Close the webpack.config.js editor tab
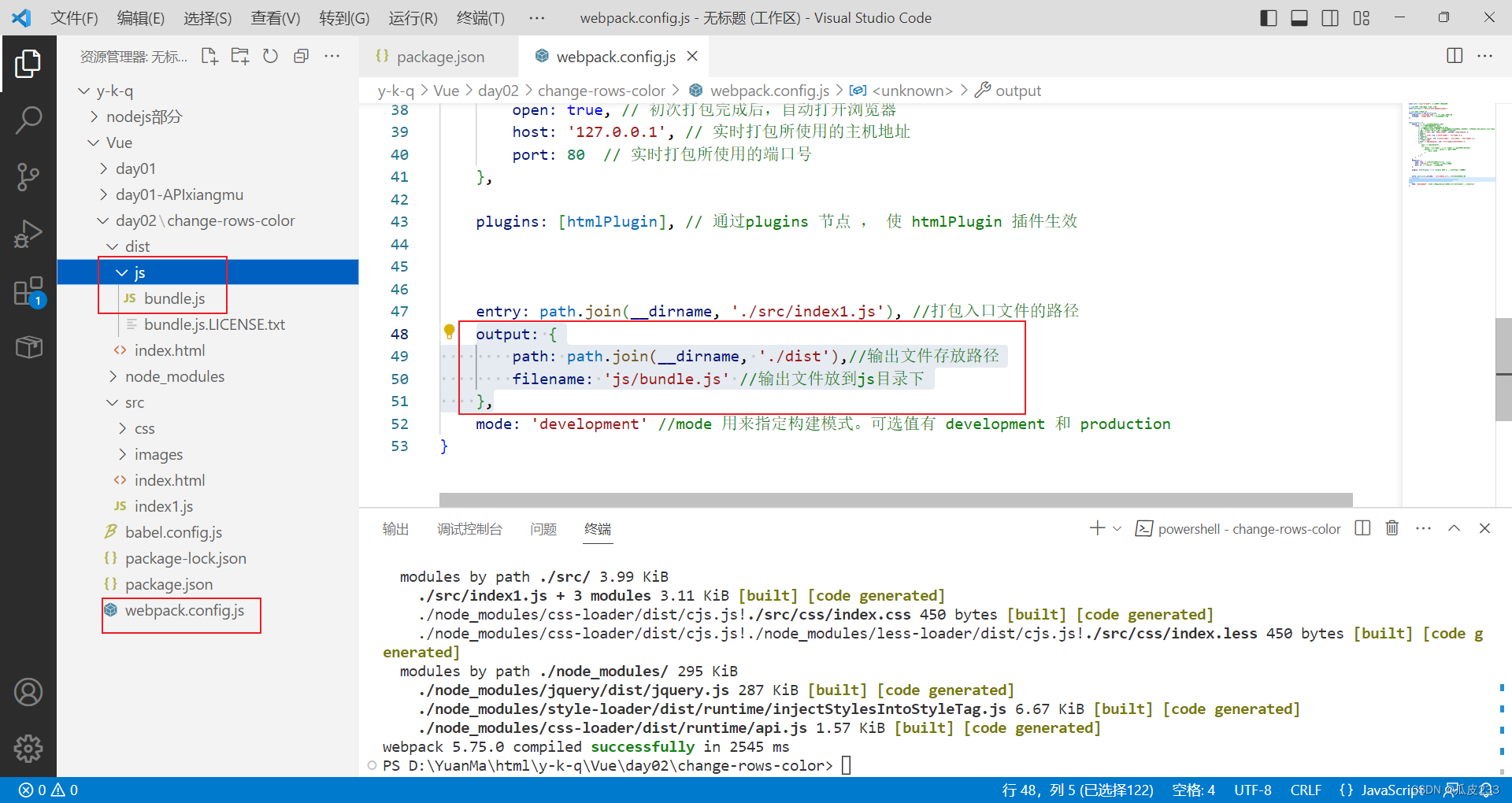This screenshot has height=803, width=1512. click(692, 56)
